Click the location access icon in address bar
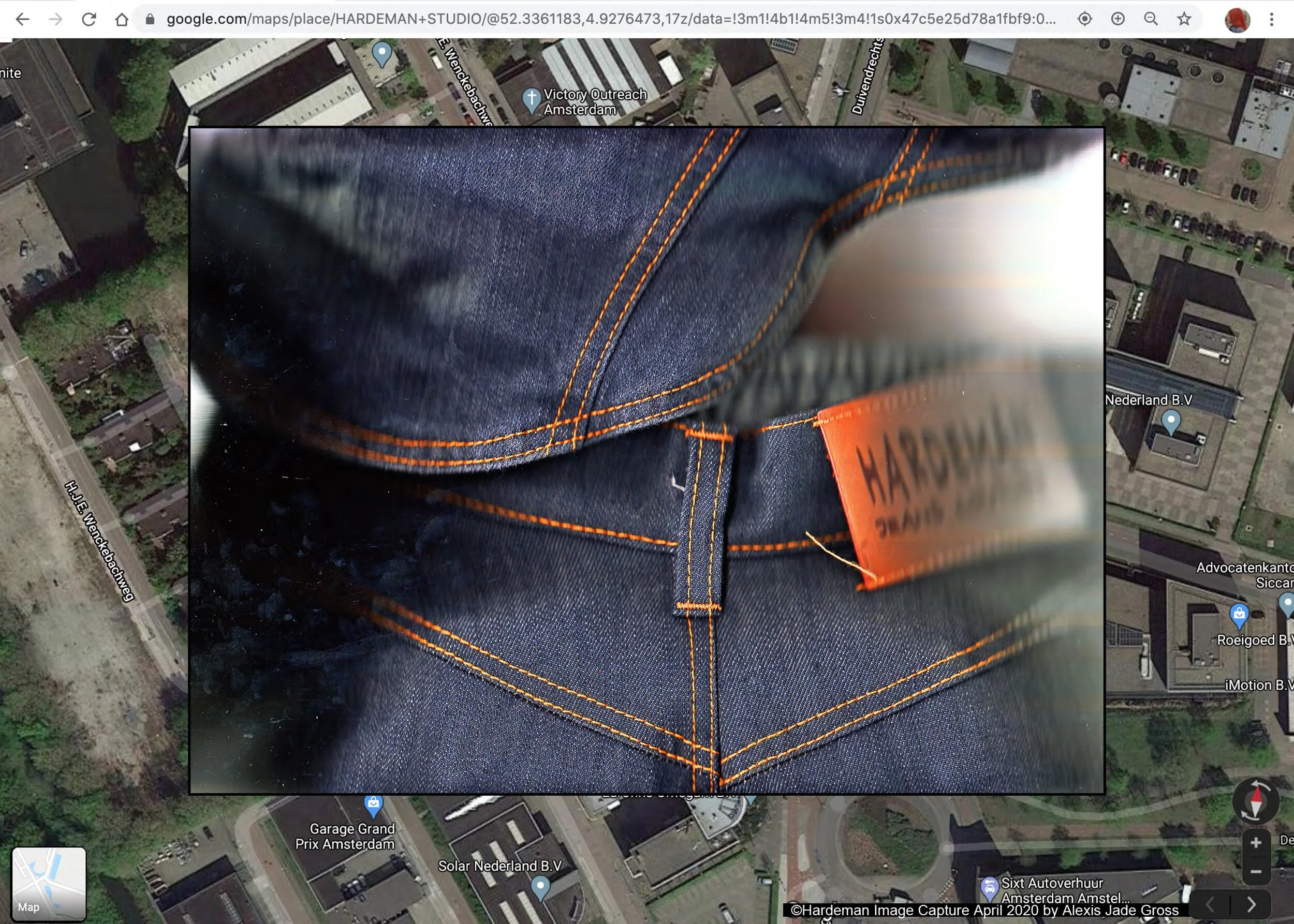The width and height of the screenshot is (1294, 924). (x=1084, y=19)
